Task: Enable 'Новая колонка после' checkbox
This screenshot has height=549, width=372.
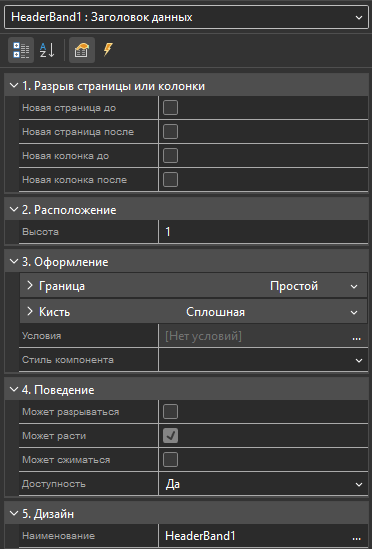Action: [x=171, y=180]
